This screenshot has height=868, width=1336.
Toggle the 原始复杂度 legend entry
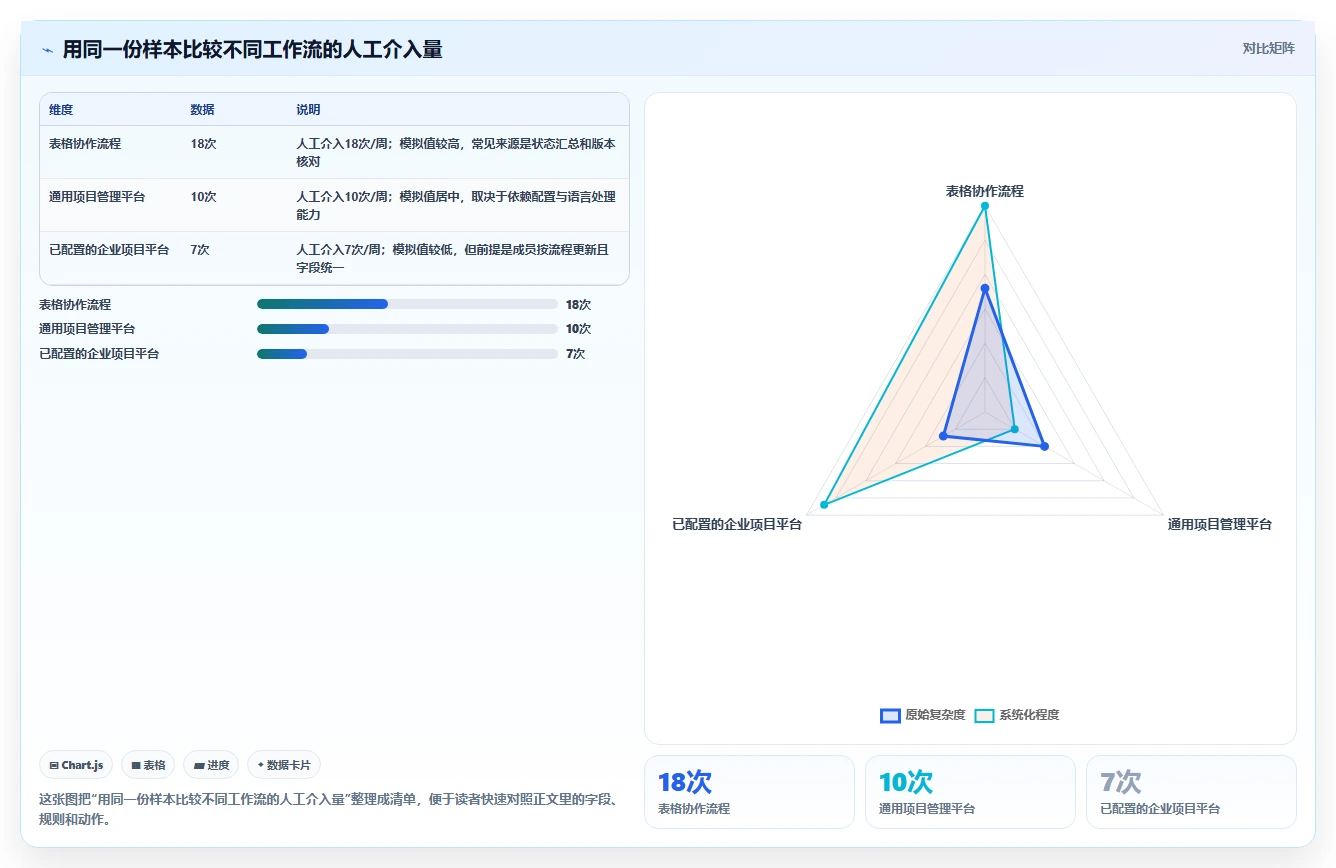(x=922, y=715)
